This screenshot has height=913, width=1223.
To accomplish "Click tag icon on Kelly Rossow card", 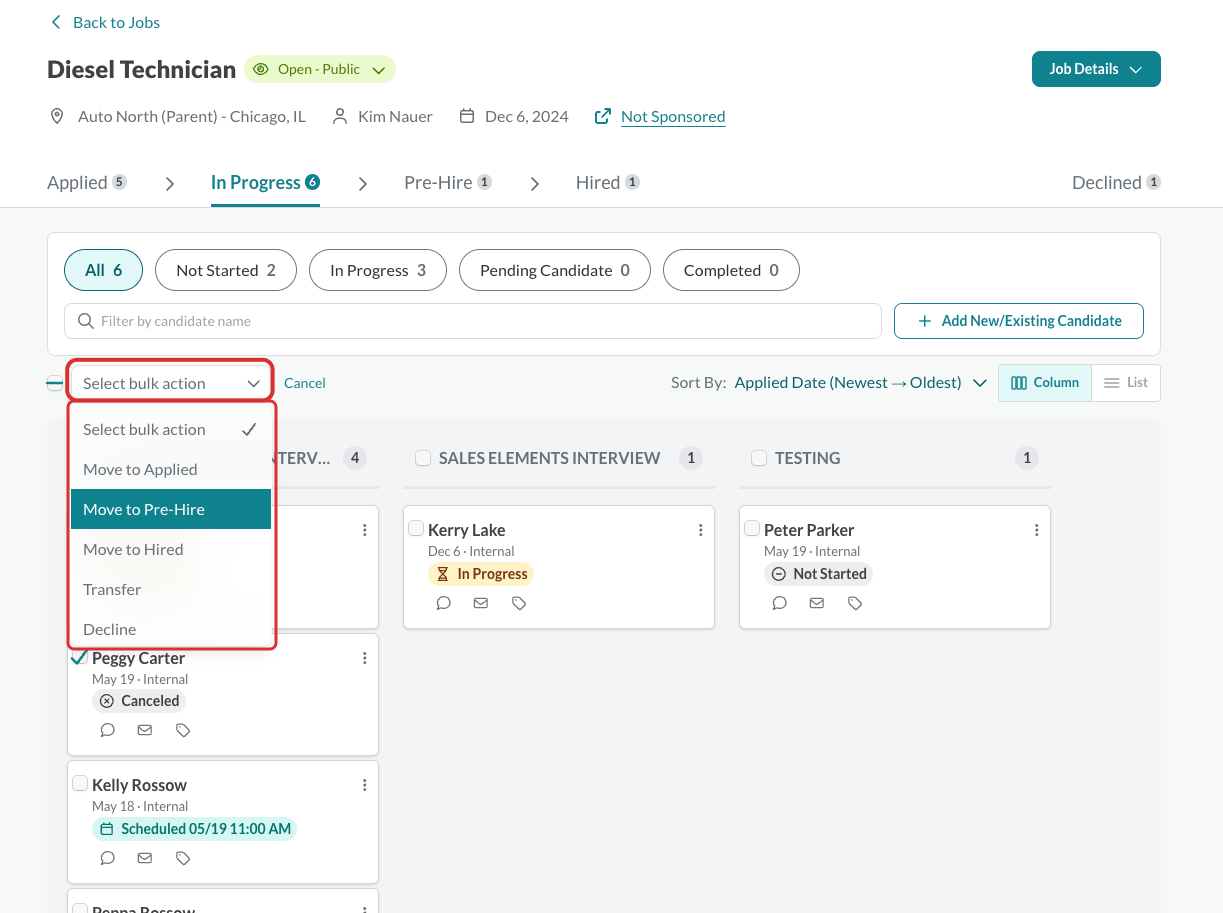I will [183, 858].
